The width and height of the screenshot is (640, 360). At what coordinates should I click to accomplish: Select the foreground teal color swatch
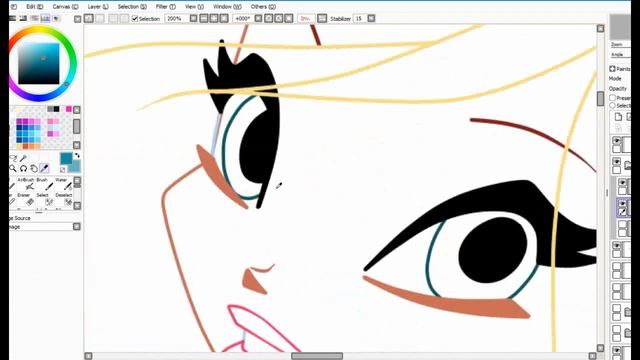coord(66,158)
